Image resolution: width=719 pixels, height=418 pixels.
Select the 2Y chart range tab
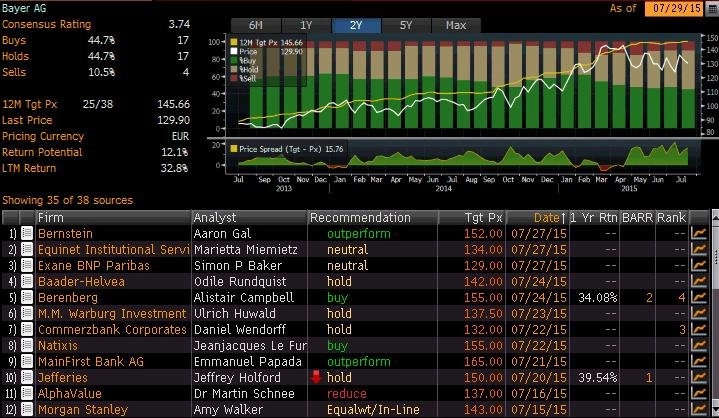click(356, 25)
